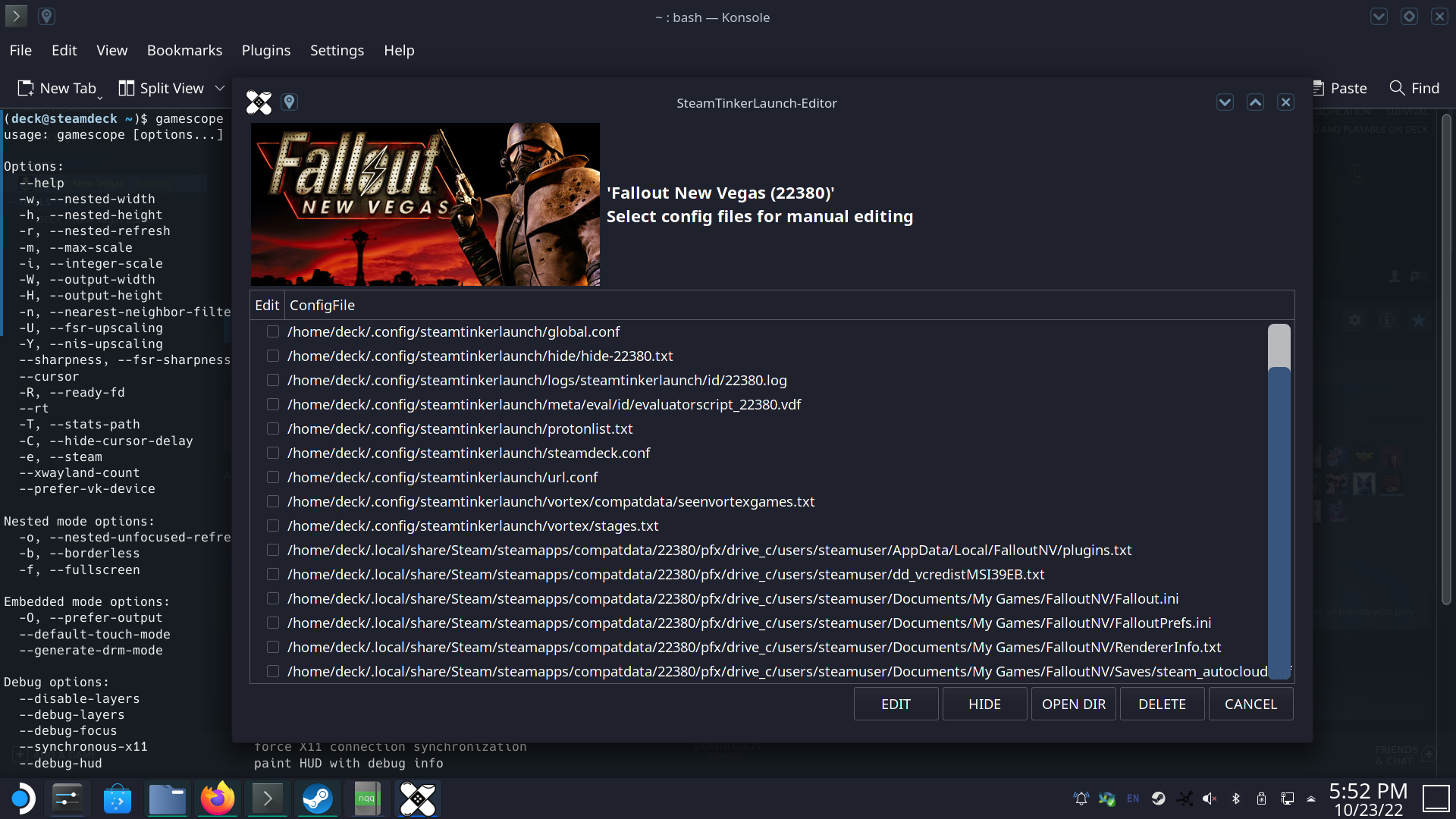1456x819 pixels.
Task: Open the Plugins menu in Konsole
Action: [265, 50]
